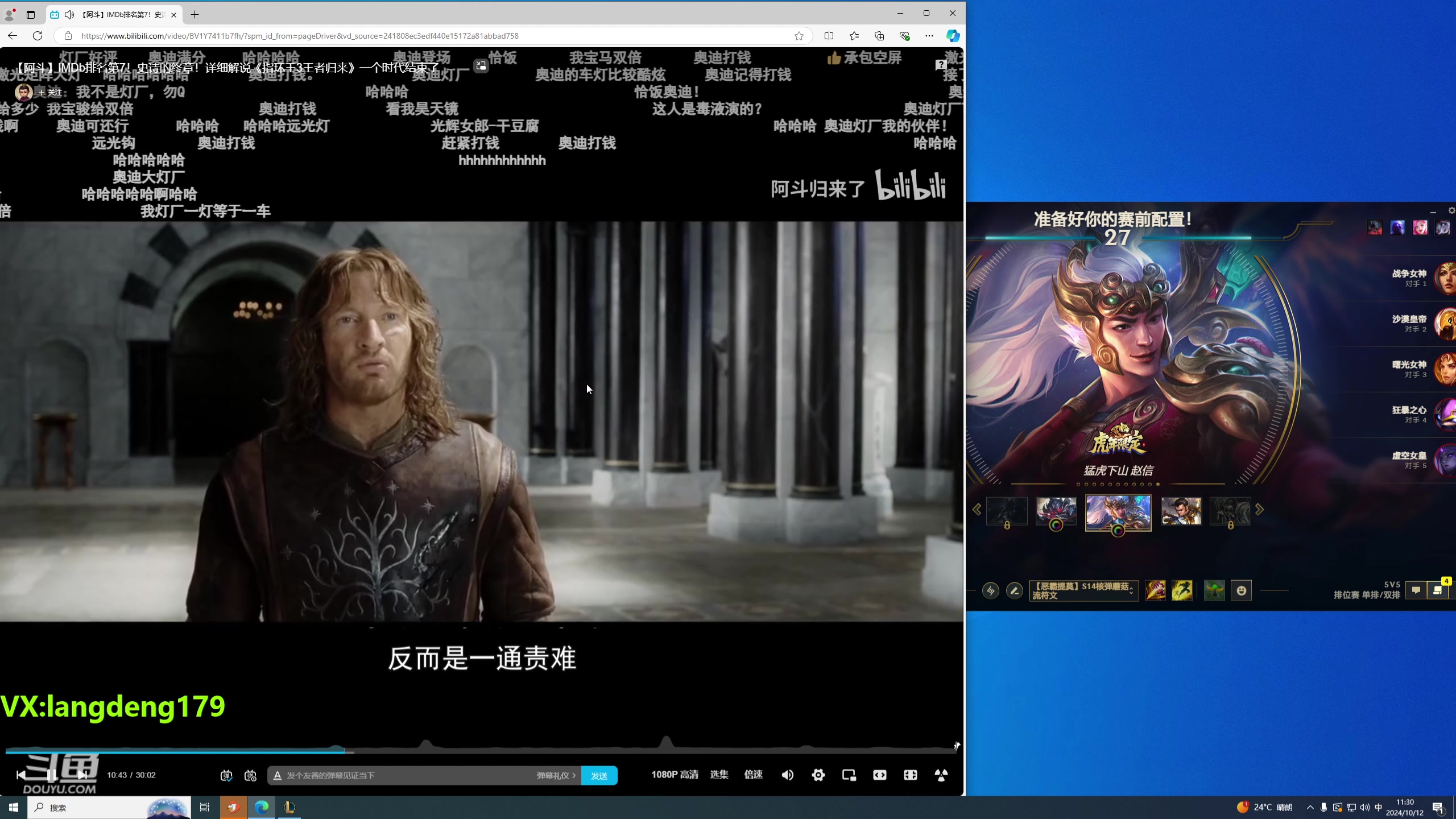Open the Edge tab actions menu
The width and height of the screenshot is (1456, 819).
pyautogui.click(x=31, y=15)
